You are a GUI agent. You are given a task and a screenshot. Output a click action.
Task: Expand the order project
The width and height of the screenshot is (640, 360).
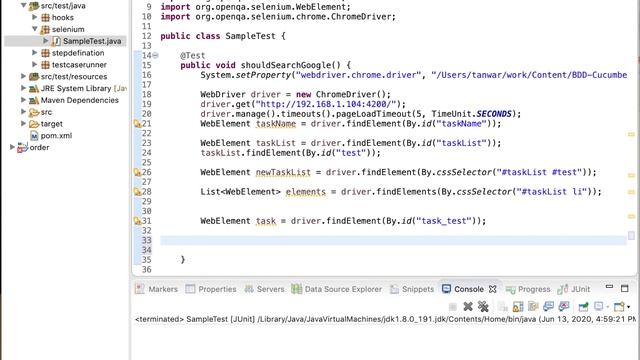[x=12, y=147]
